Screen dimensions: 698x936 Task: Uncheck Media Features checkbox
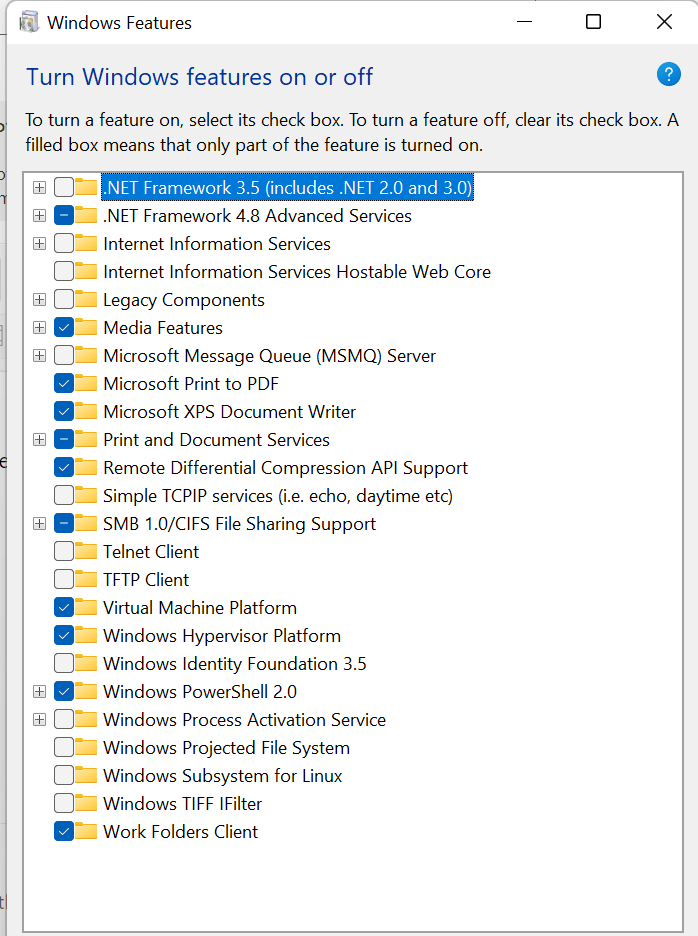pyautogui.click(x=64, y=328)
